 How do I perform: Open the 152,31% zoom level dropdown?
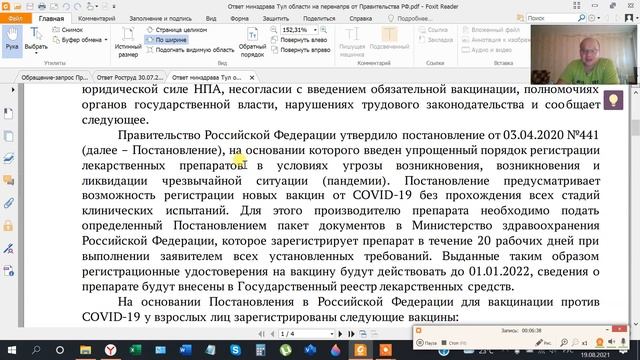[315, 30]
